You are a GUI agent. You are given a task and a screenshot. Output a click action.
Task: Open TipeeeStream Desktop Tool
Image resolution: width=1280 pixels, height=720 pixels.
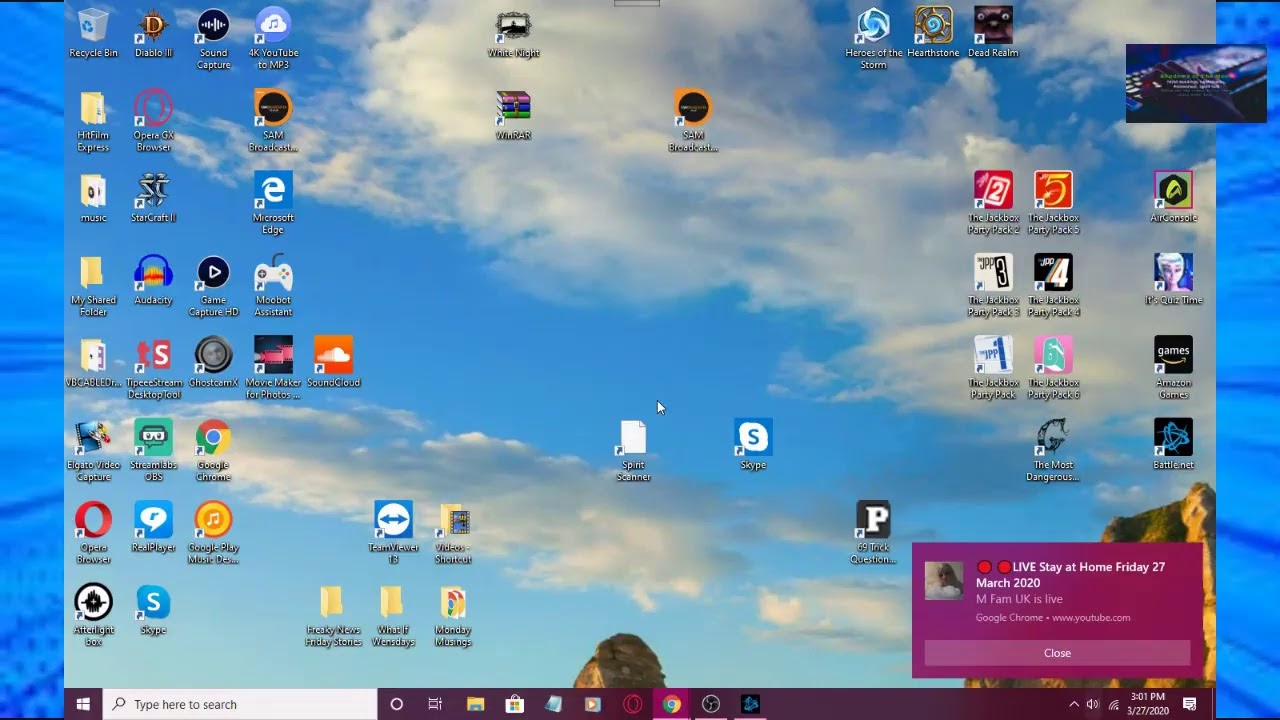(153, 369)
